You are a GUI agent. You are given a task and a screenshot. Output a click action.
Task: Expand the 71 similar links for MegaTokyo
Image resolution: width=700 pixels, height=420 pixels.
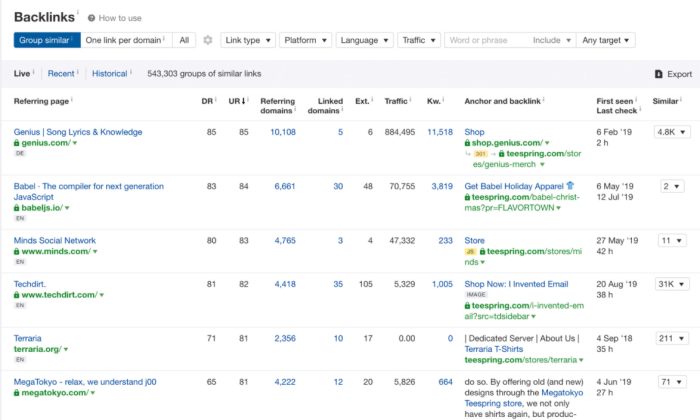pos(671,382)
